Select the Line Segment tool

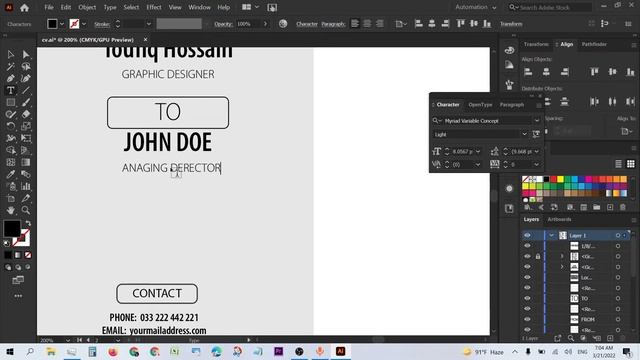pos(26,90)
